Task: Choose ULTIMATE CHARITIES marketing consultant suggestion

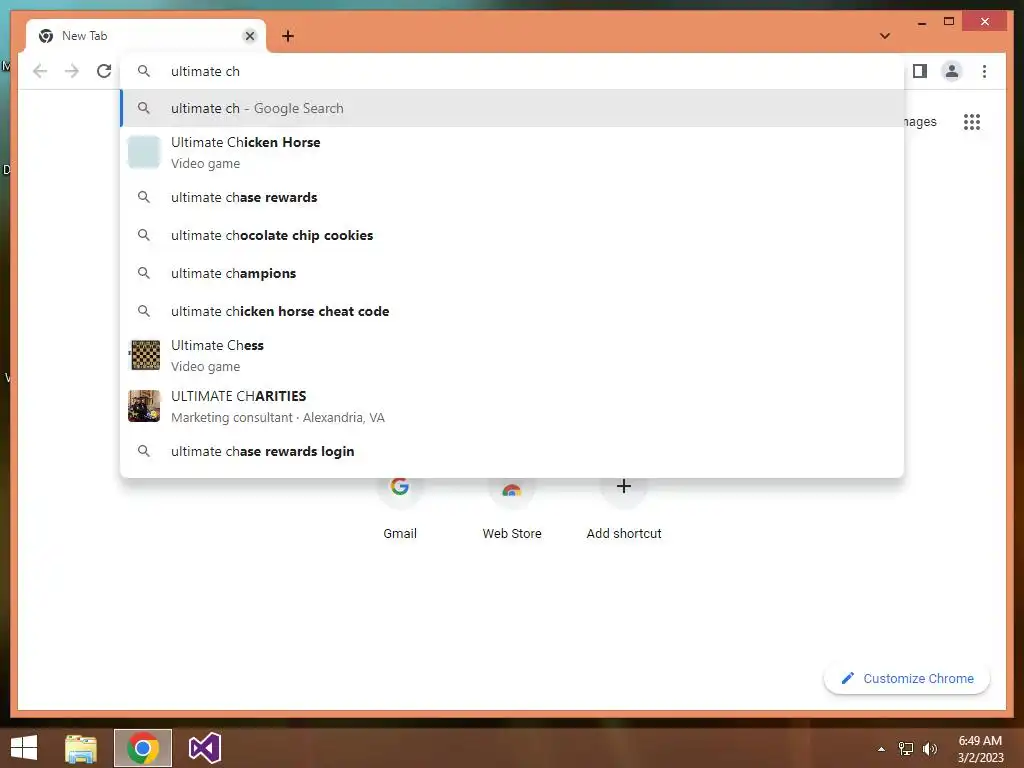Action: 512,406
